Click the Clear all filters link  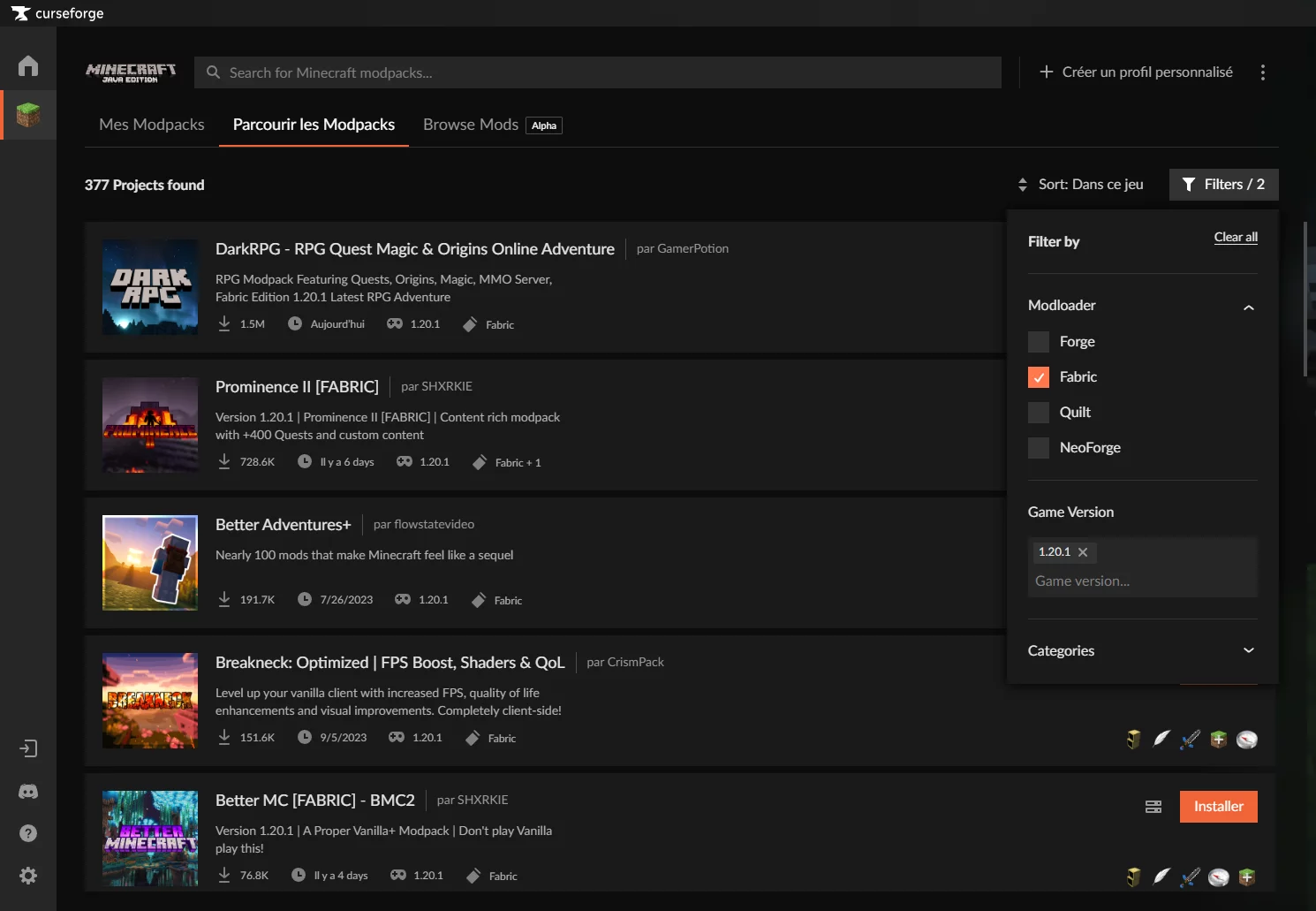click(1235, 237)
